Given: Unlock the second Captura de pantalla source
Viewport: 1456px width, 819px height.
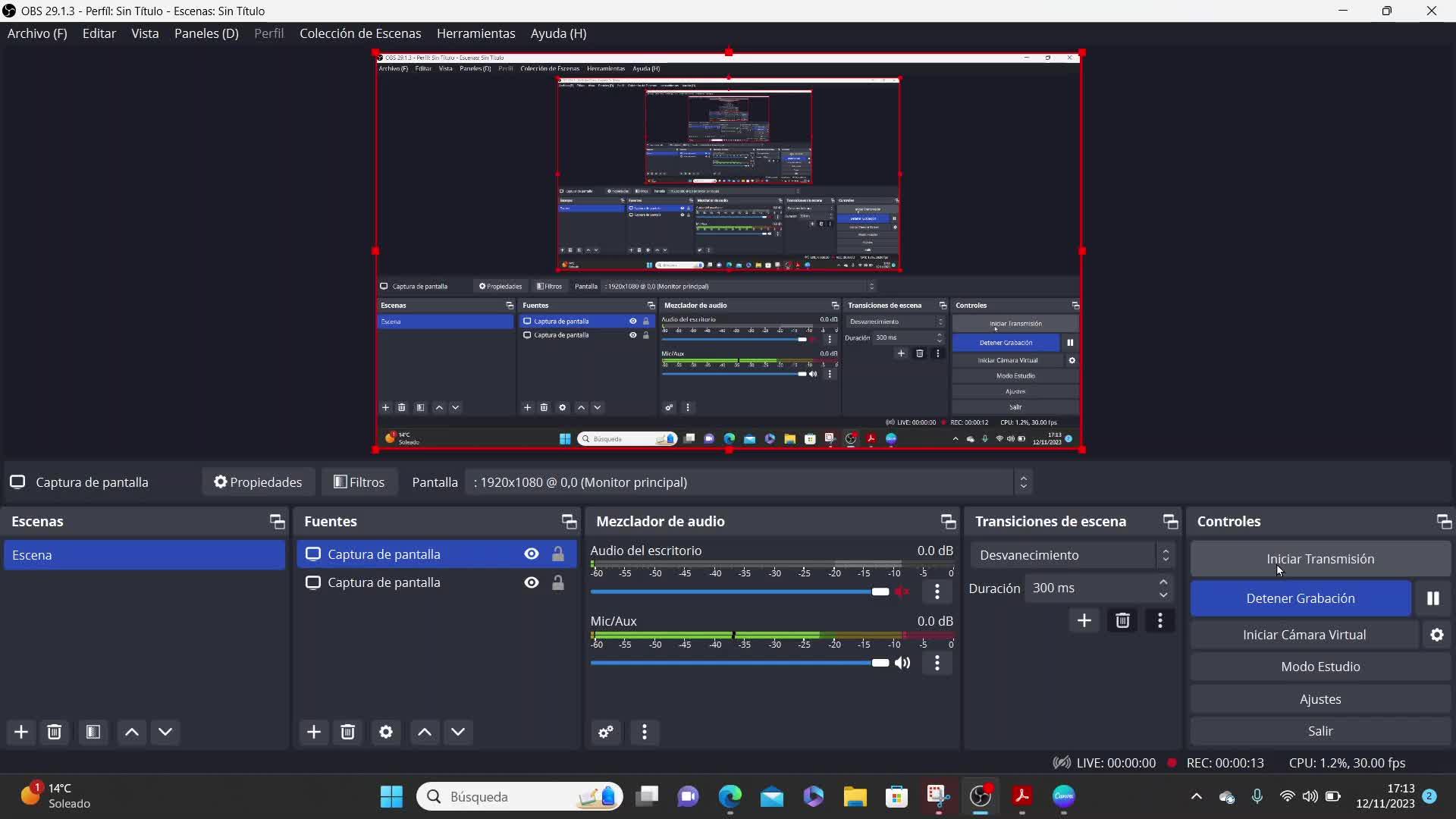Looking at the screenshot, I should [558, 582].
